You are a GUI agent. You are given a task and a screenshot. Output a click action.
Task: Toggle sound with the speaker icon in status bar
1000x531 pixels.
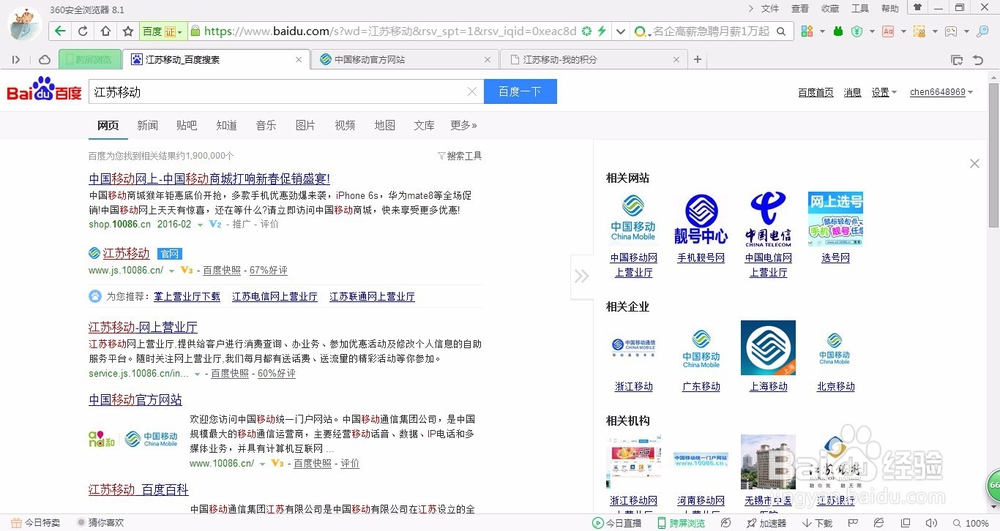[x=930, y=523]
